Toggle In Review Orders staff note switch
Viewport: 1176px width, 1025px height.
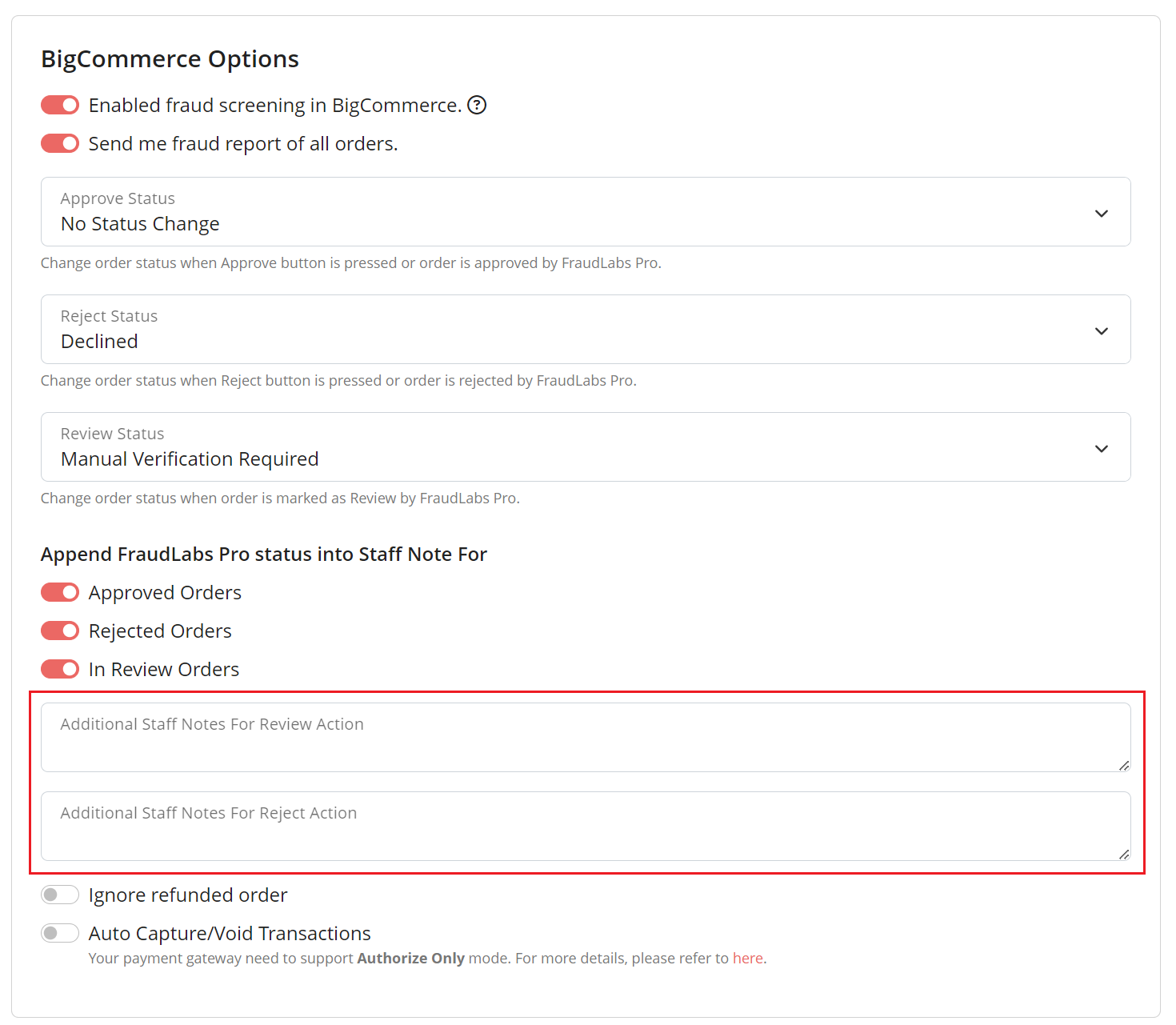pos(60,669)
